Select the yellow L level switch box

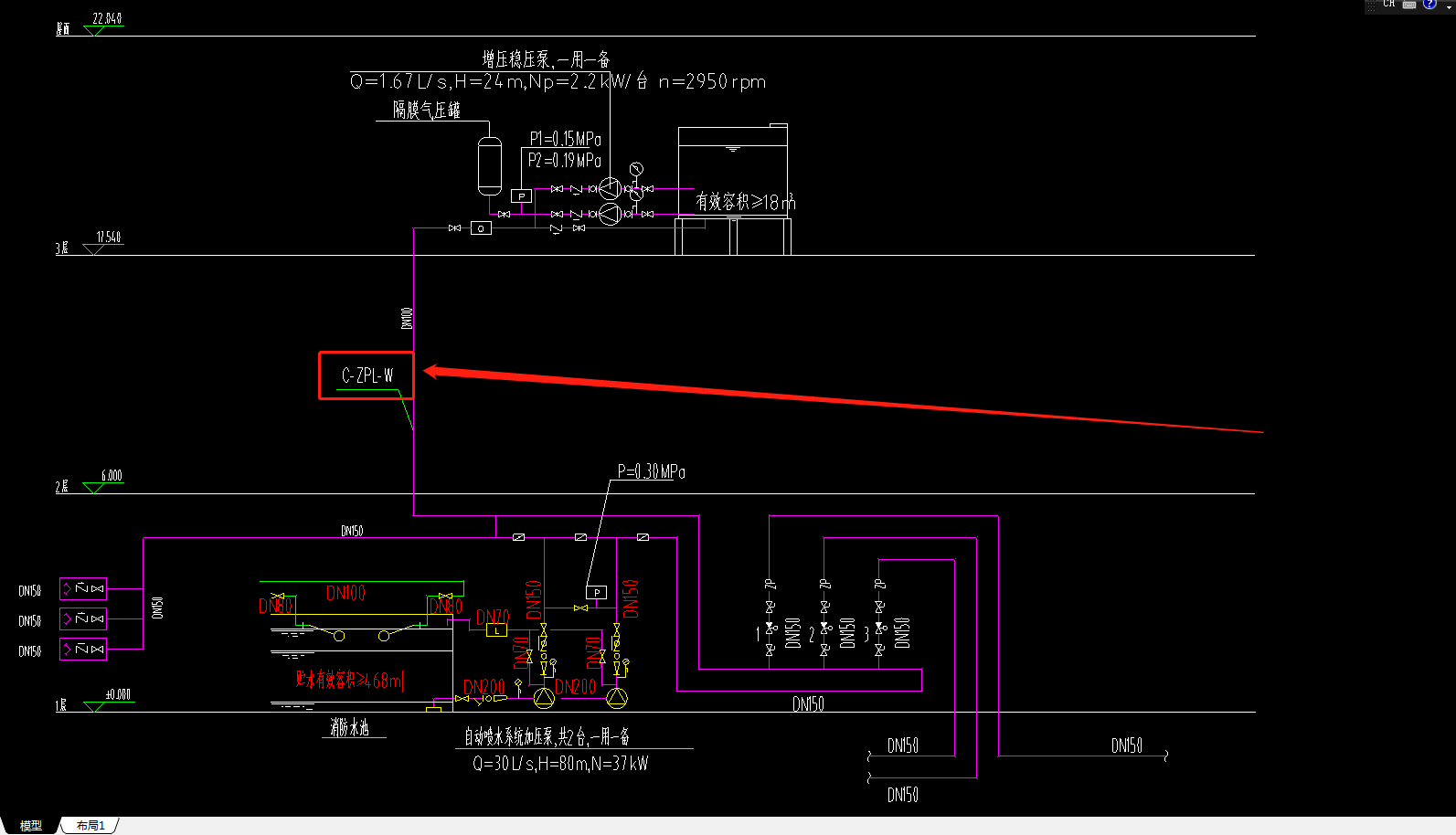pos(496,629)
